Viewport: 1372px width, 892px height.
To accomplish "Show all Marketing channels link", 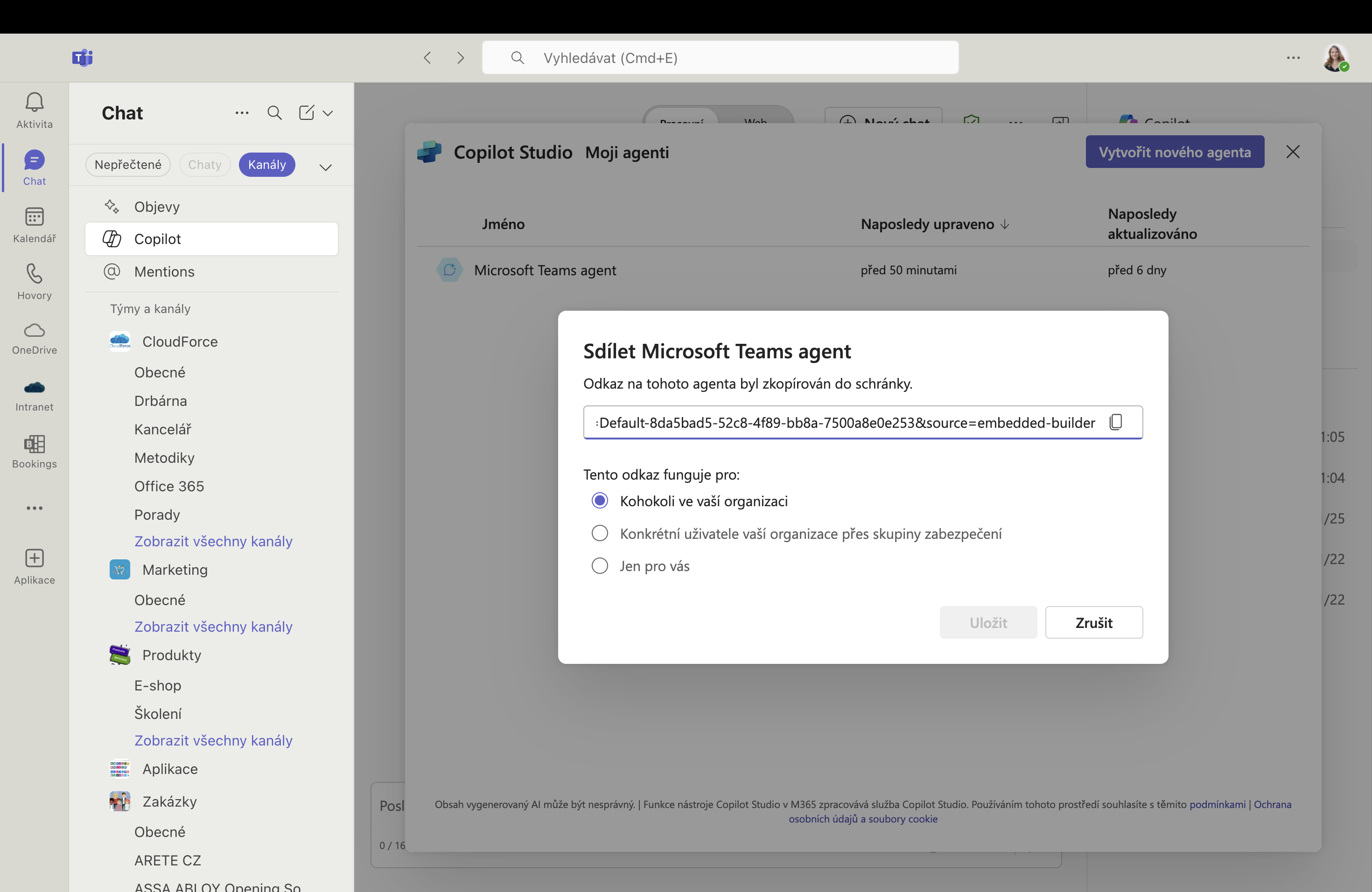I will tap(213, 627).
